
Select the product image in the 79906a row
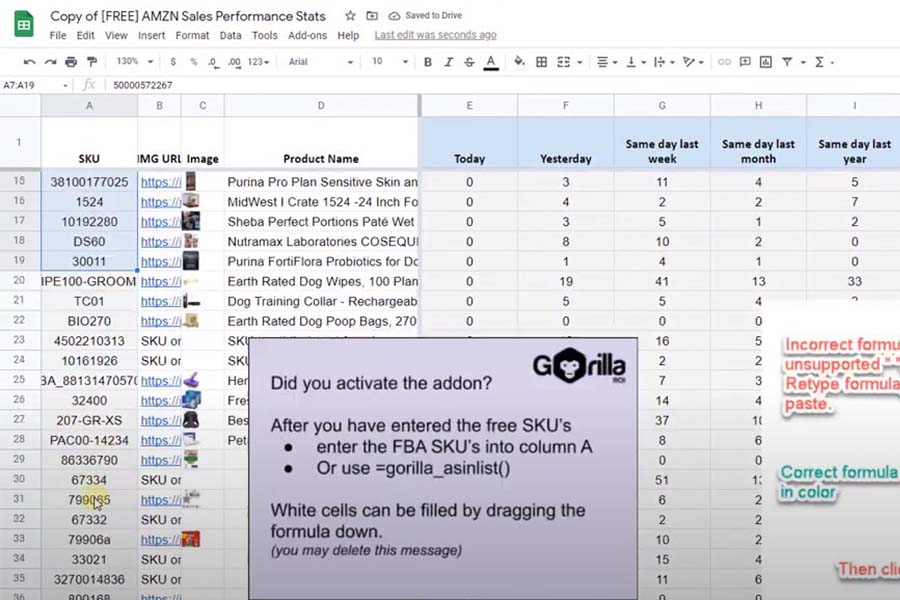tap(191, 539)
